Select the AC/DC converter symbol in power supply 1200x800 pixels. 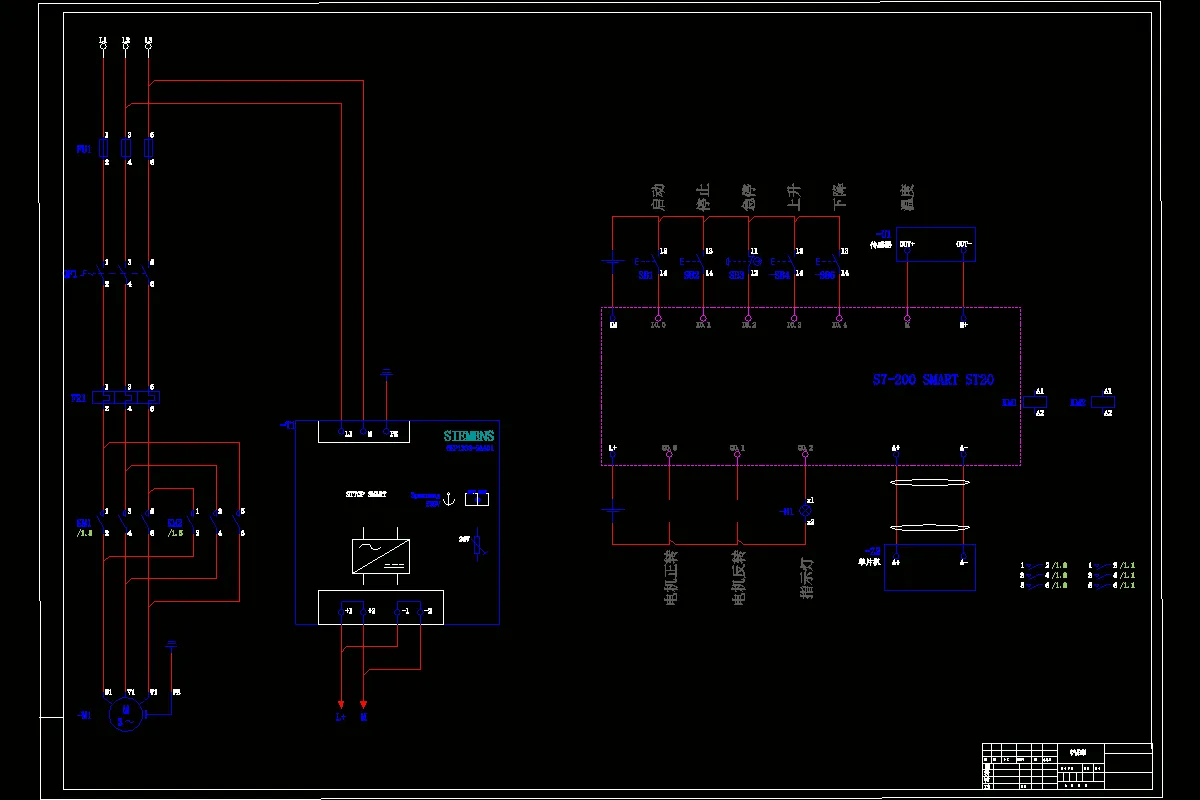pyautogui.click(x=380, y=555)
